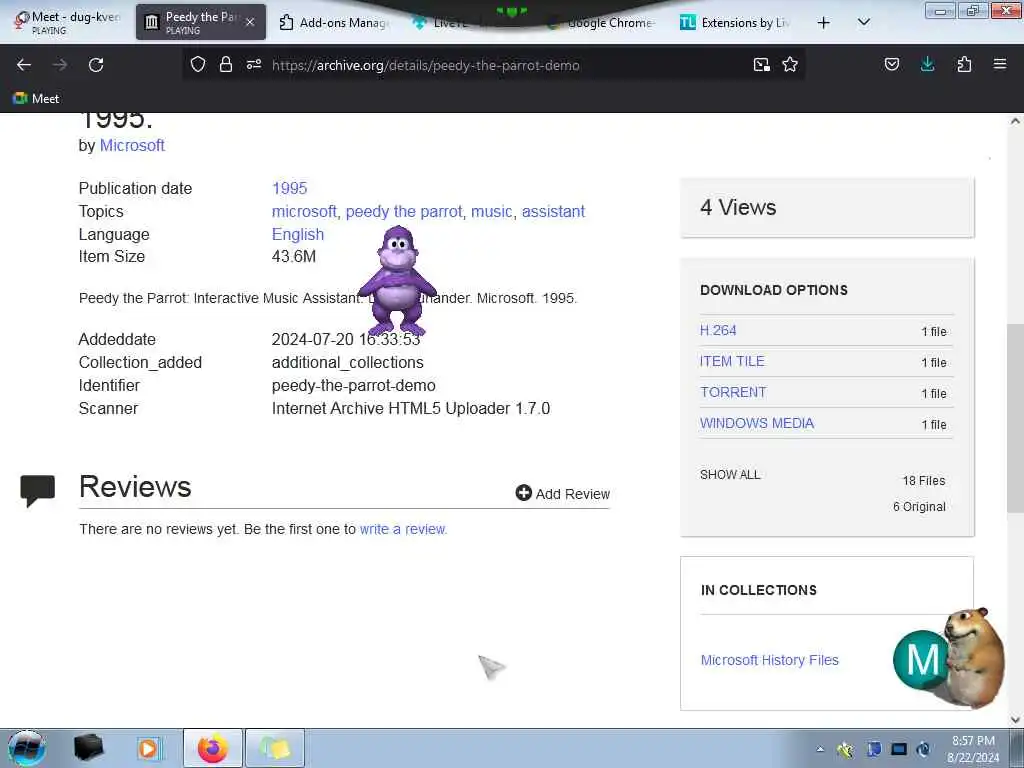Open the Meet bookmark in bookmarks bar
Screen dimensions: 1024x768
36,99
